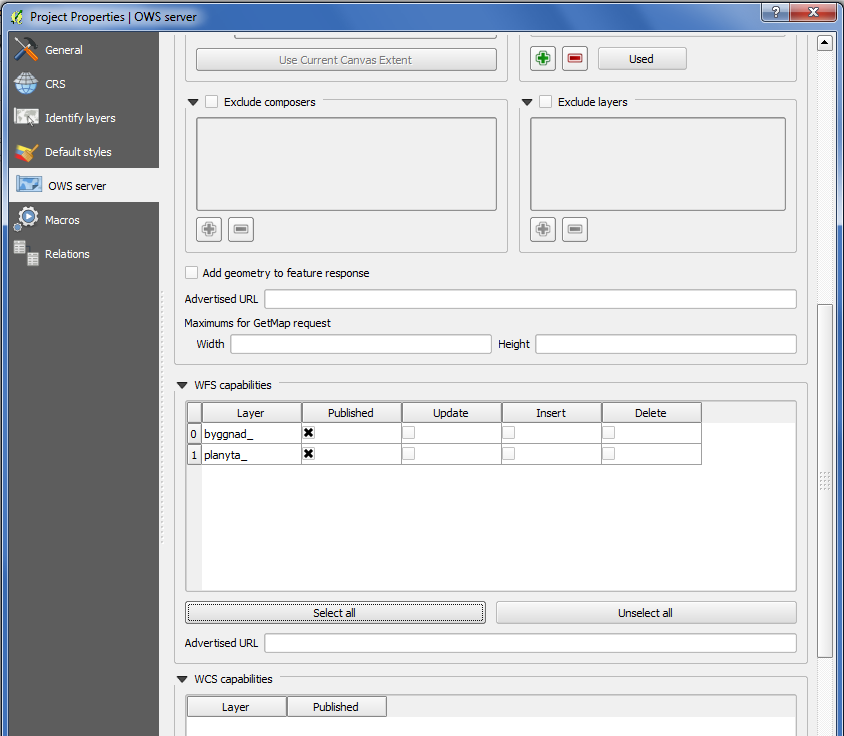Click the green plus add CRS icon

point(543,58)
